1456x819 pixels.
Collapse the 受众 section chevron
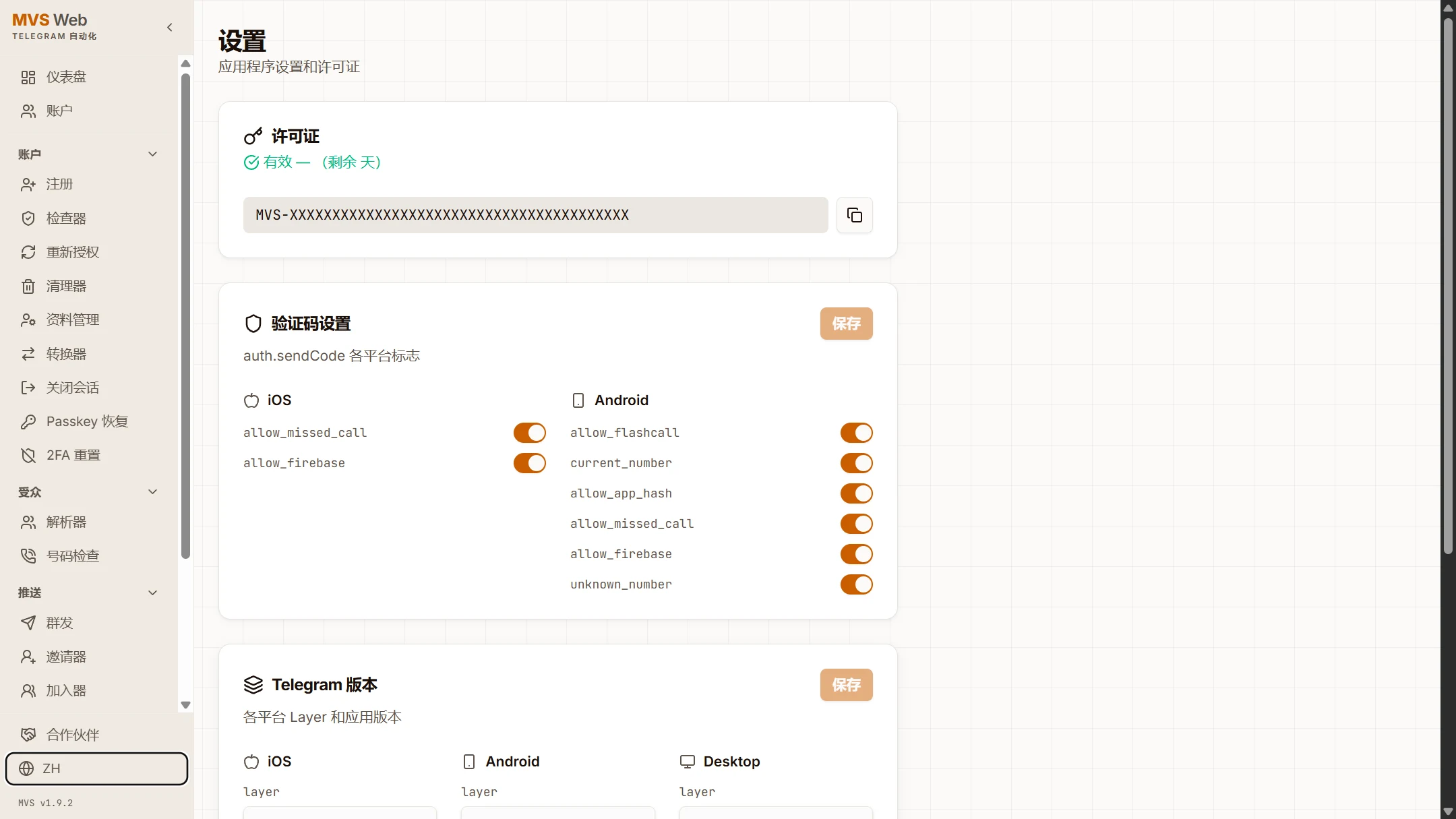[x=152, y=492]
